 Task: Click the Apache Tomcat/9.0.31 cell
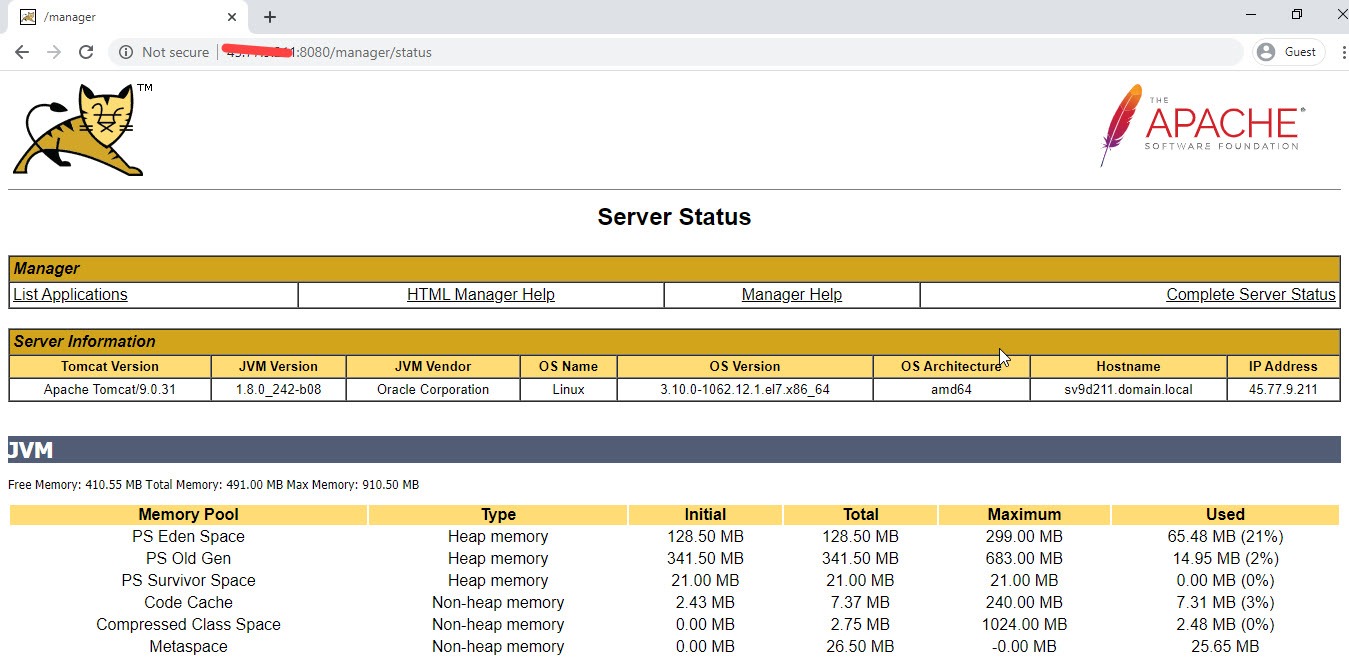point(110,390)
